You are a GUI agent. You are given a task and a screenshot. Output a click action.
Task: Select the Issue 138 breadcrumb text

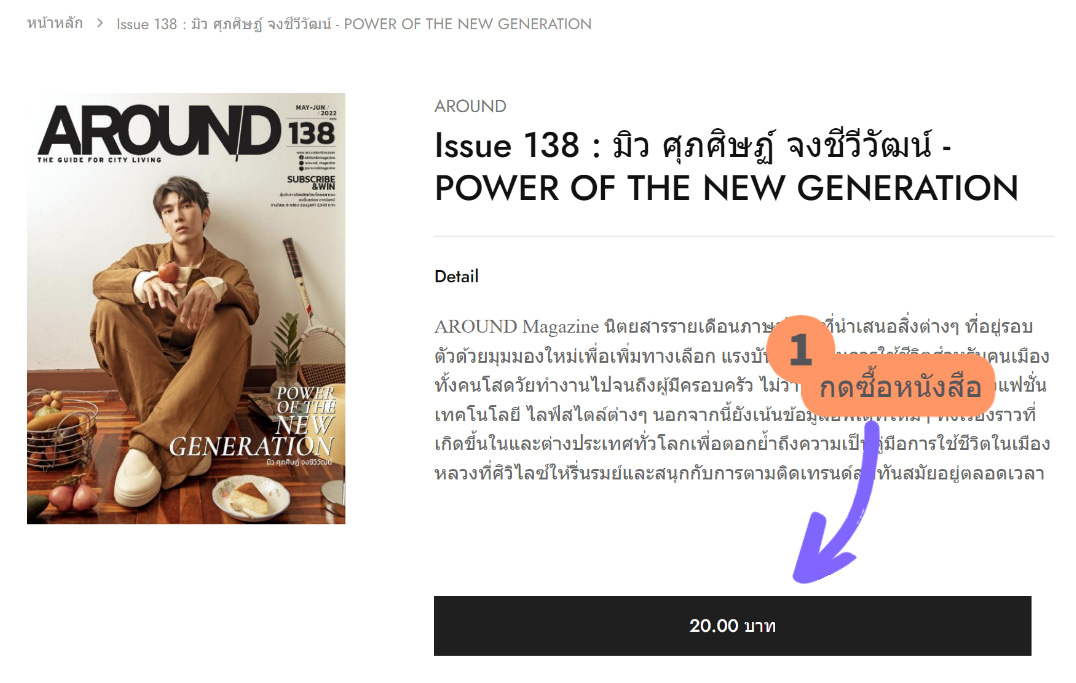(353, 24)
